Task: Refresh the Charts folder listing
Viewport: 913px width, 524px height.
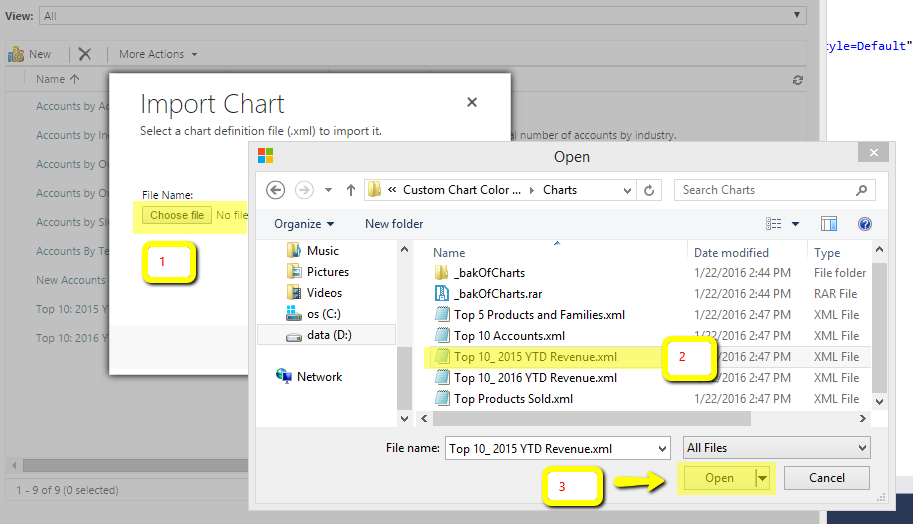Action: (x=650, y=190)
